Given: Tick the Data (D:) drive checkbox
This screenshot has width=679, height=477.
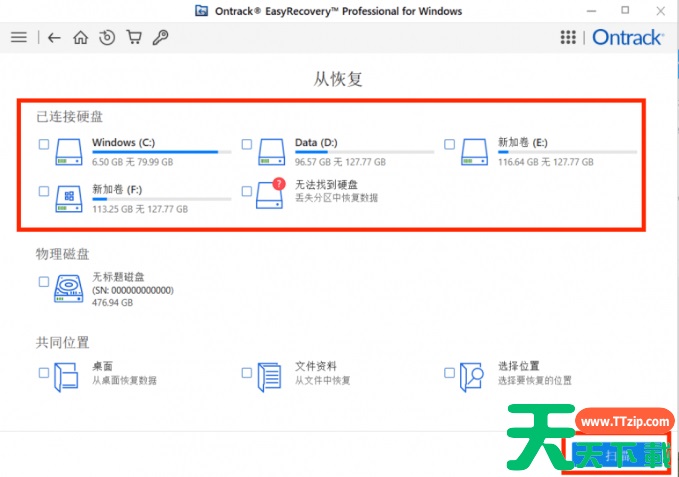Looking at the screenshot, I should click(247, 145).
